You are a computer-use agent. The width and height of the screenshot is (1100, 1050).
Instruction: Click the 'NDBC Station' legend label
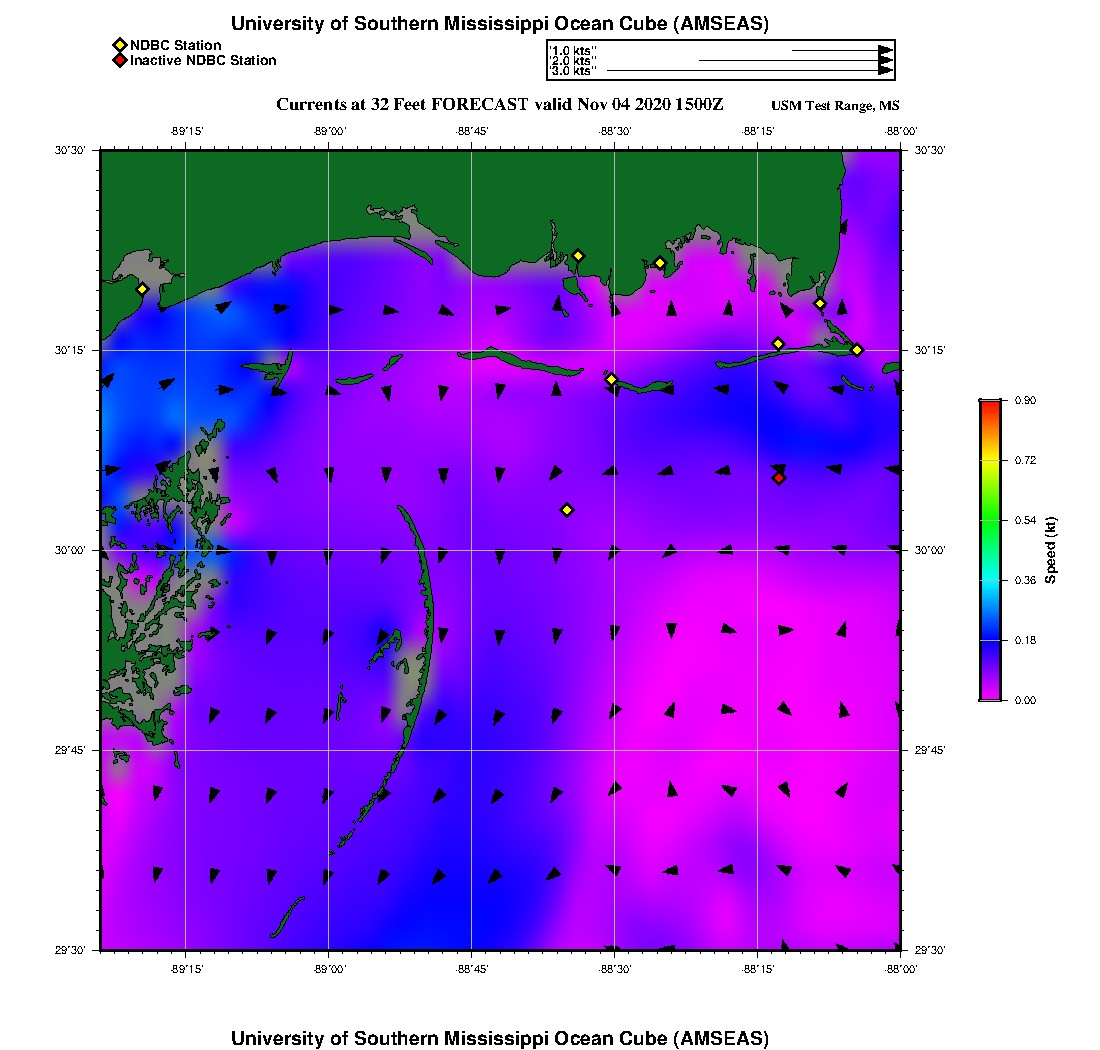click(176, 45)
